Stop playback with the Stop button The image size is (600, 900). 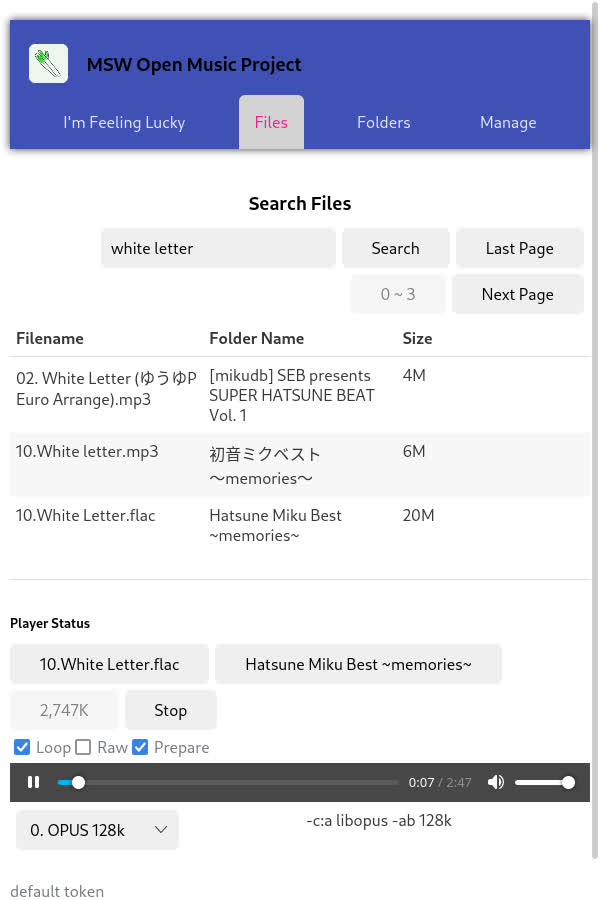170,710
